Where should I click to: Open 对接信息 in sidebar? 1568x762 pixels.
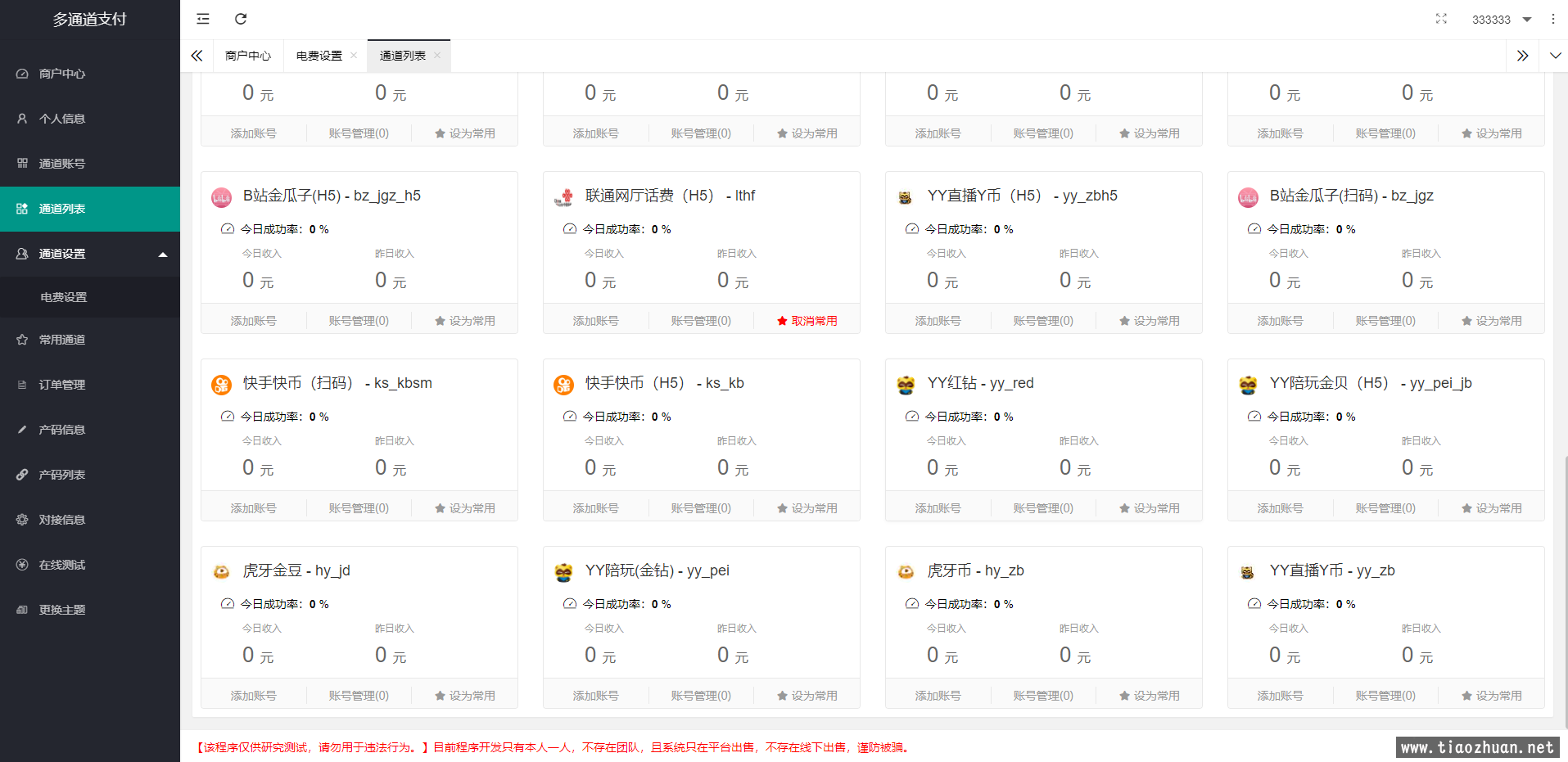pyautogui.click(x=90, y=520)
